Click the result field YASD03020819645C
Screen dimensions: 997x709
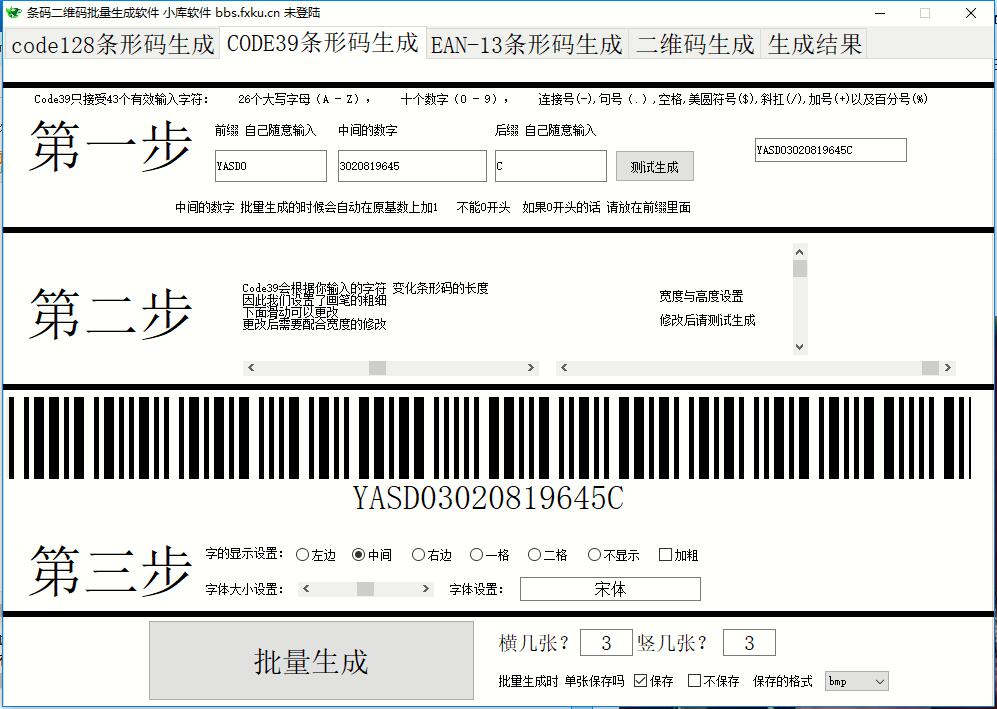click(830, 150)
